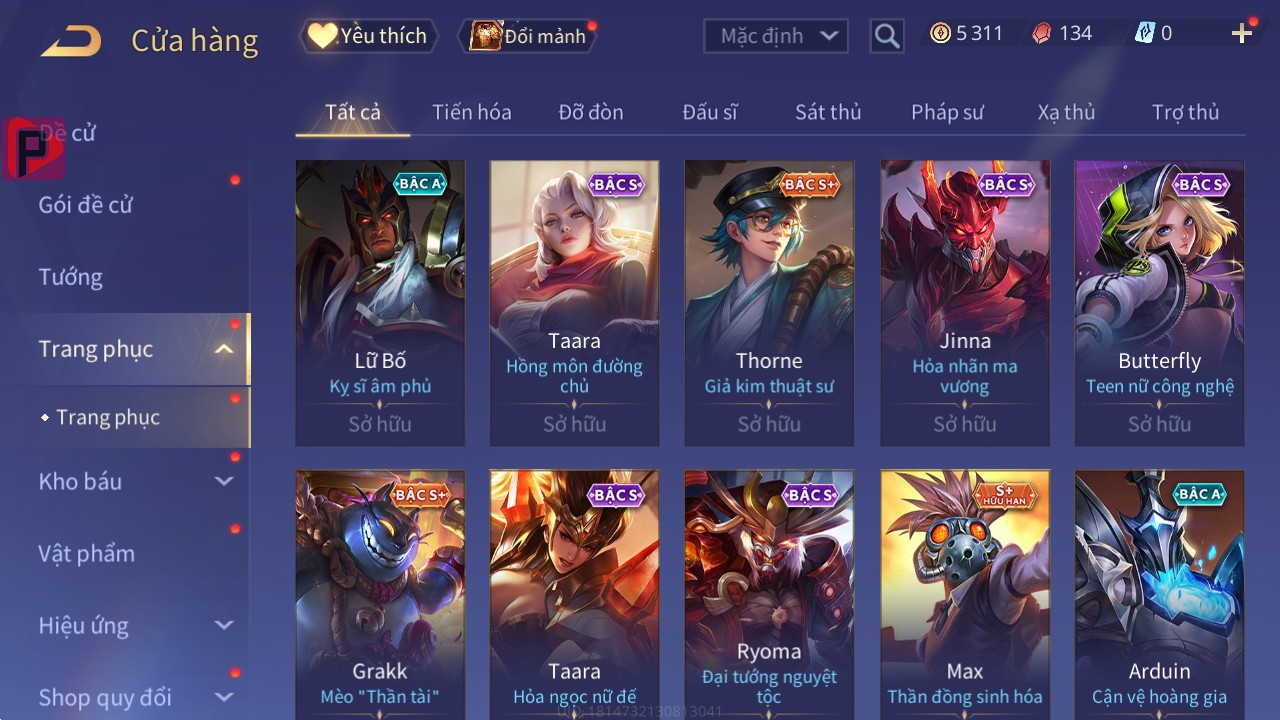Collapse the Trang phục sidebar section

(x=224, y=349)
